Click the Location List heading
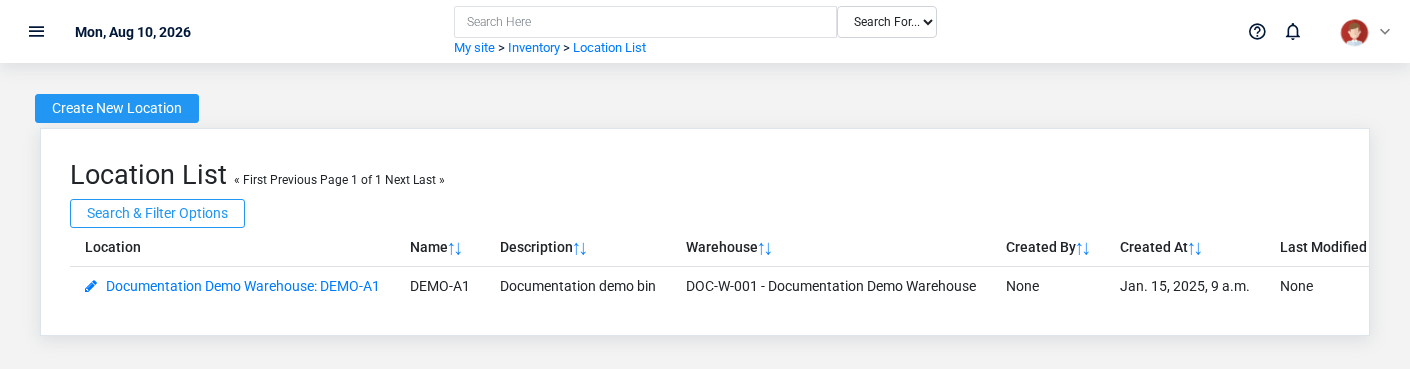 [148, 175]
